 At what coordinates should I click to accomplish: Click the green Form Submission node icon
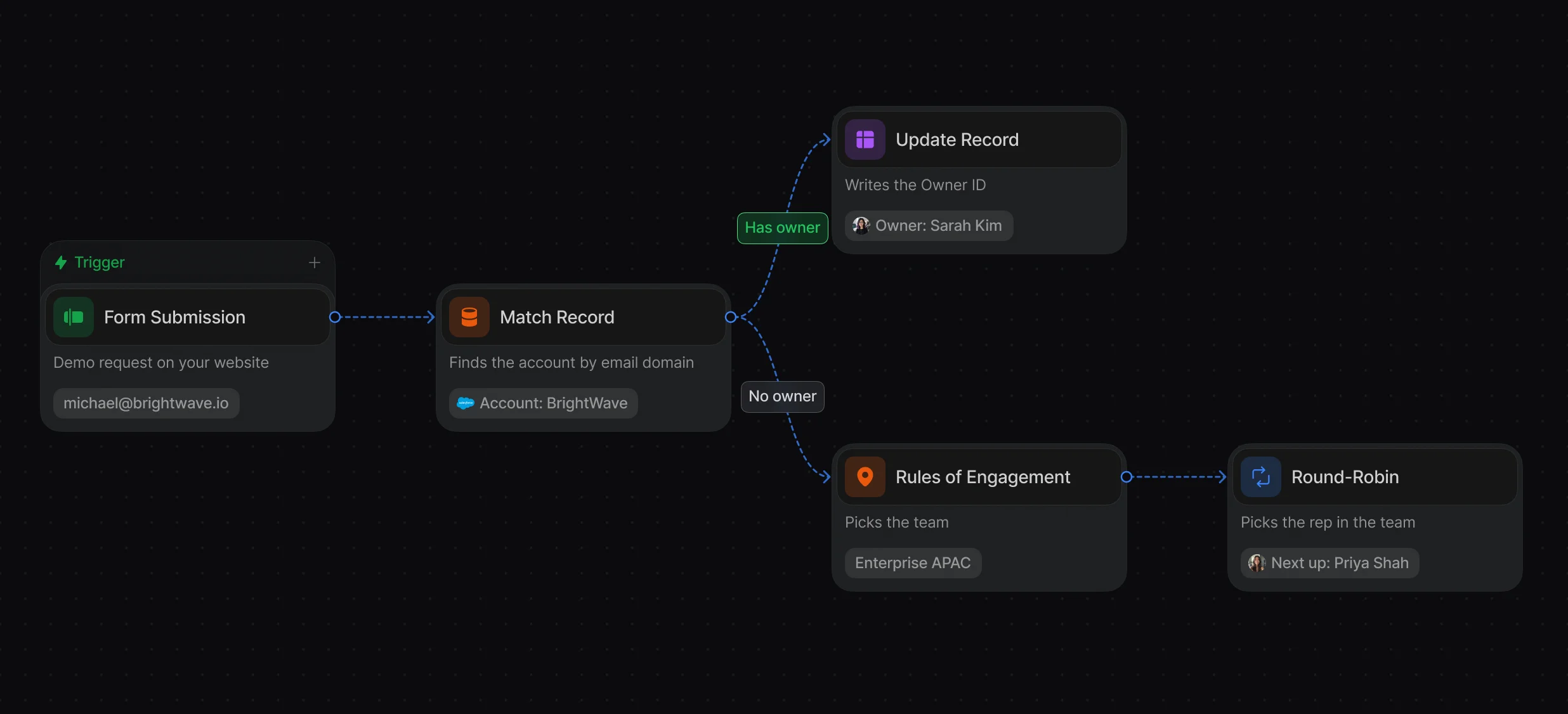point(74,317)
